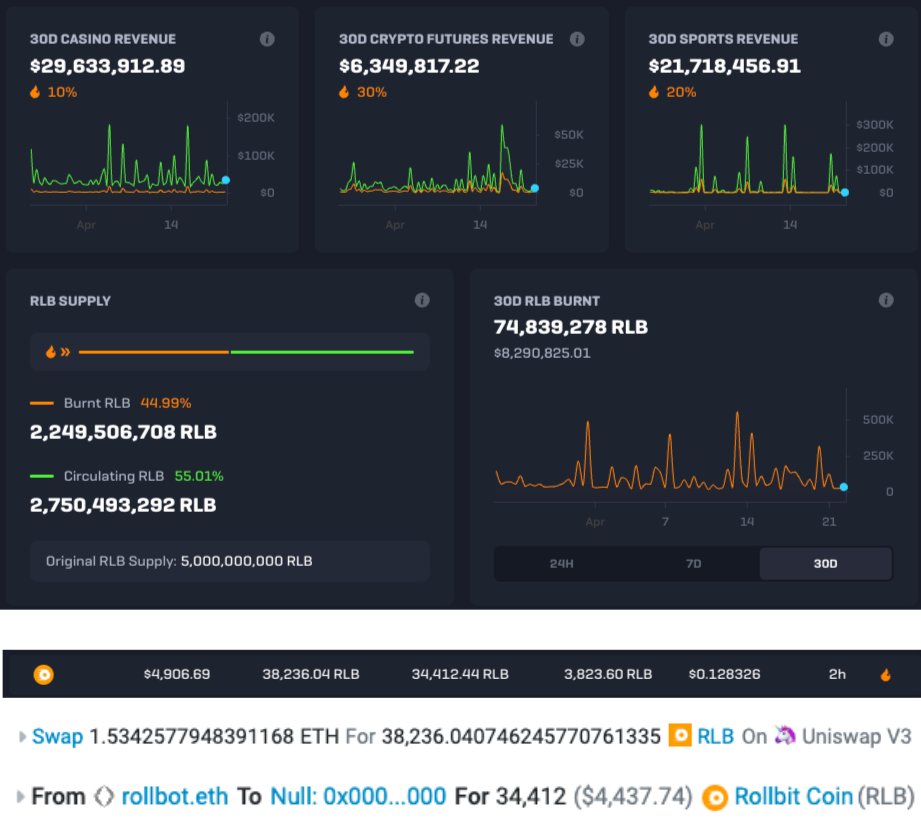
Task: Click the 3,823.60 RLB cell in the burn row
Action: coord(608,674)
